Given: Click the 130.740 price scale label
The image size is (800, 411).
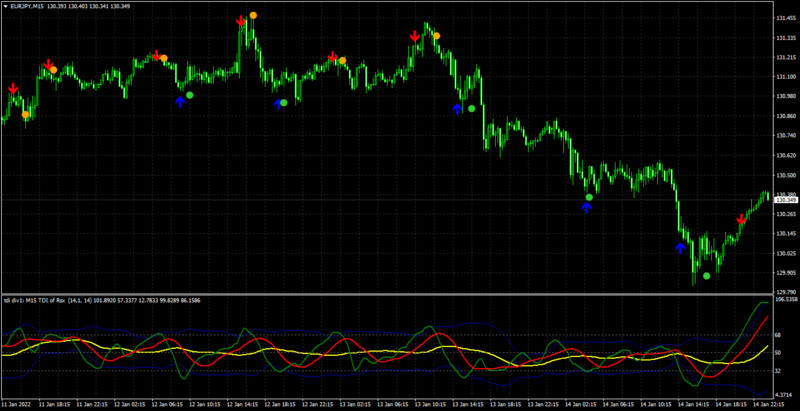Looking at the screenshot, I should tap(786, 136).
